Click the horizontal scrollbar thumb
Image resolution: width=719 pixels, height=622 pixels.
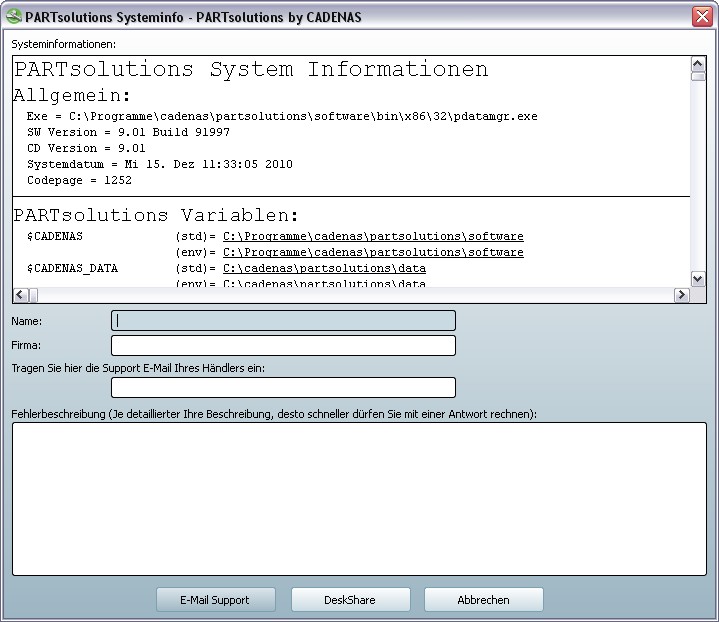(x=33, y=295)
